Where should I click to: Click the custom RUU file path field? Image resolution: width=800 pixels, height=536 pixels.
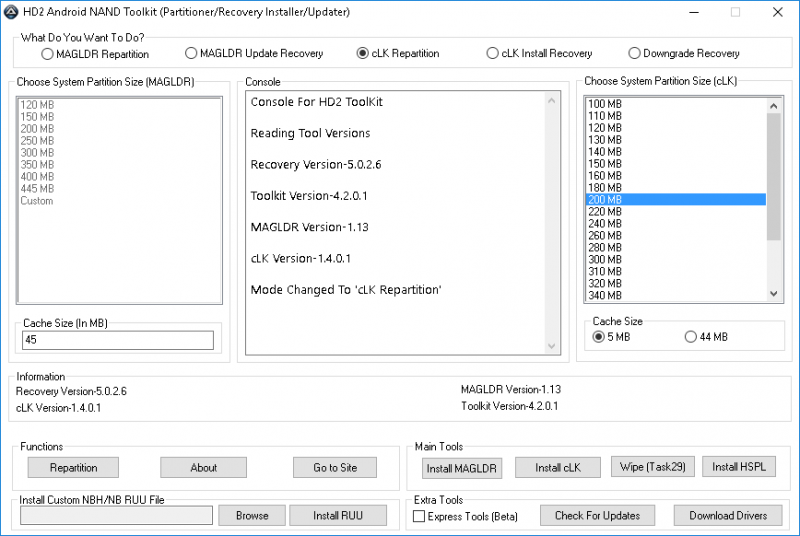(x=116, y=516)
